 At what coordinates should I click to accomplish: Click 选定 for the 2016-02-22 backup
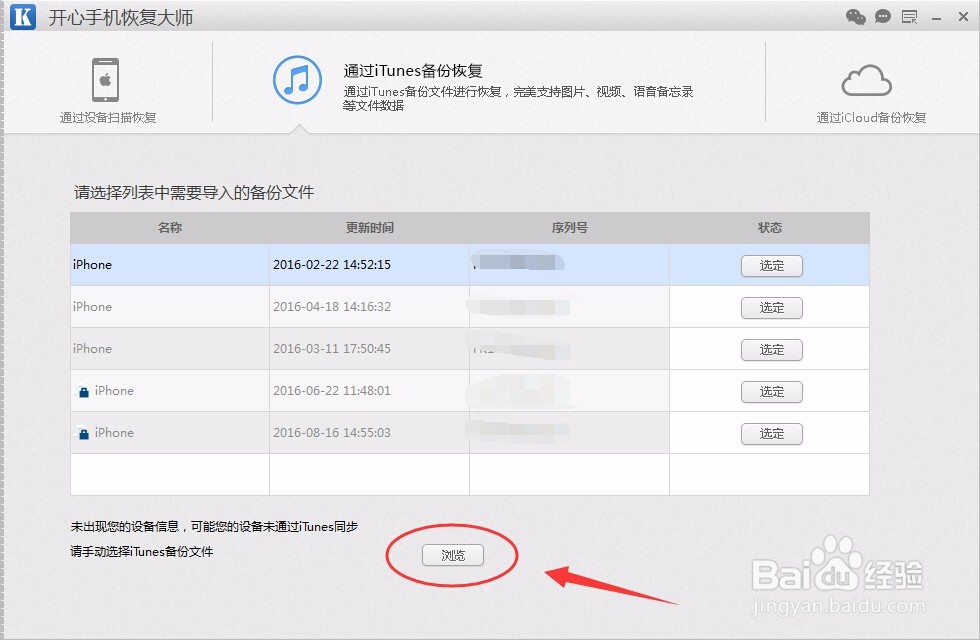click(771, 266)
